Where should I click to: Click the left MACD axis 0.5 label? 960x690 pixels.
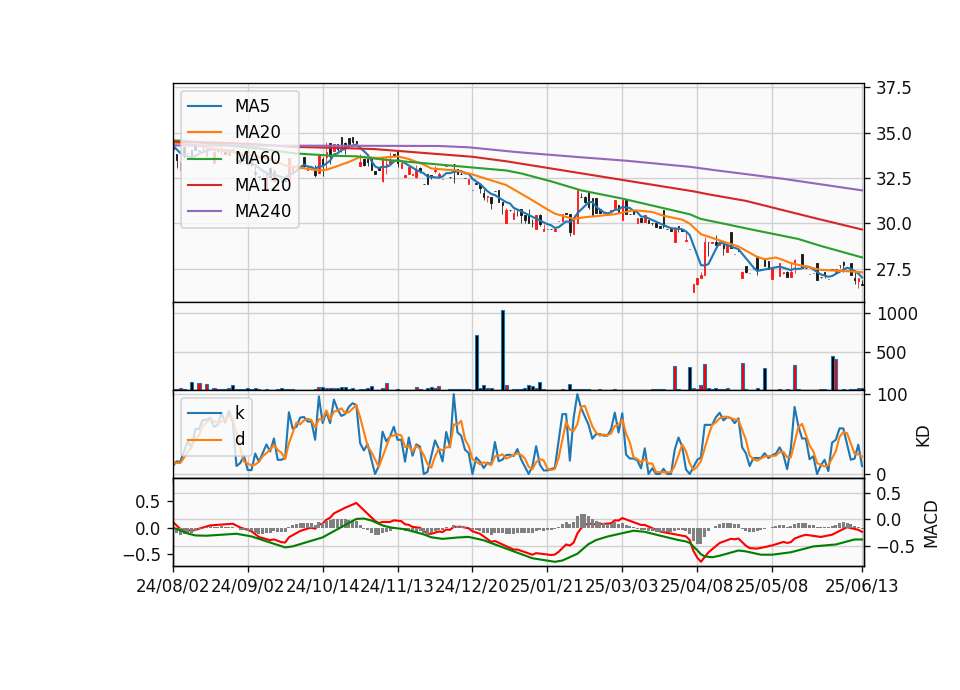147,502
